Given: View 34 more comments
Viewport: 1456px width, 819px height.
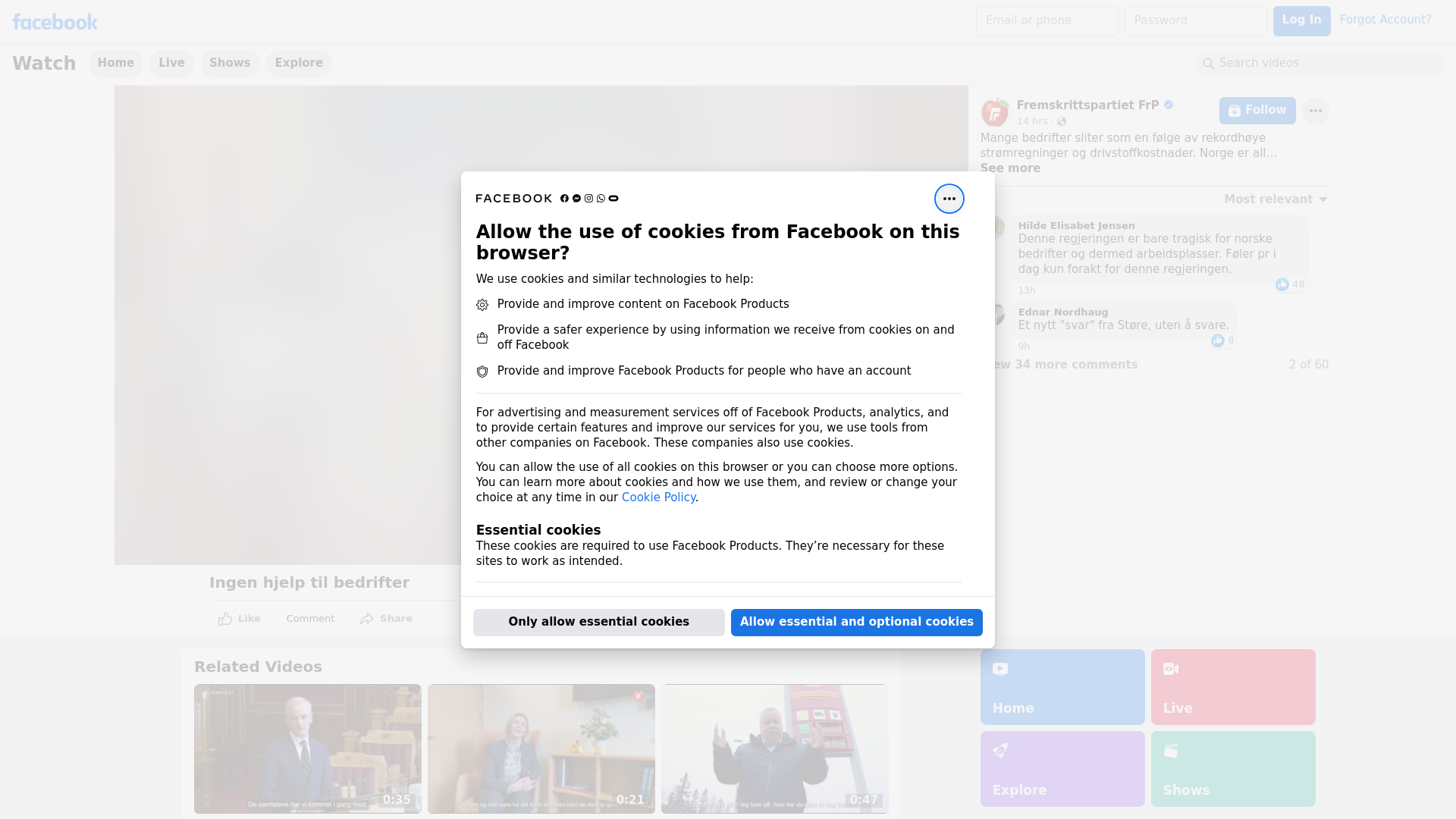Looking at the screenshot, I should 1060,365.
